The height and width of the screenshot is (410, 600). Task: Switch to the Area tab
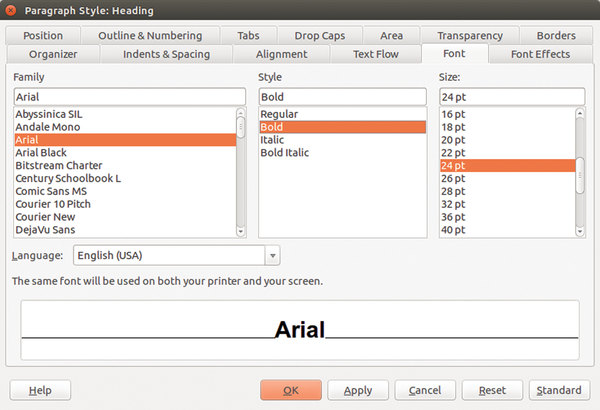pyautogui.click(x=391, y=36)
